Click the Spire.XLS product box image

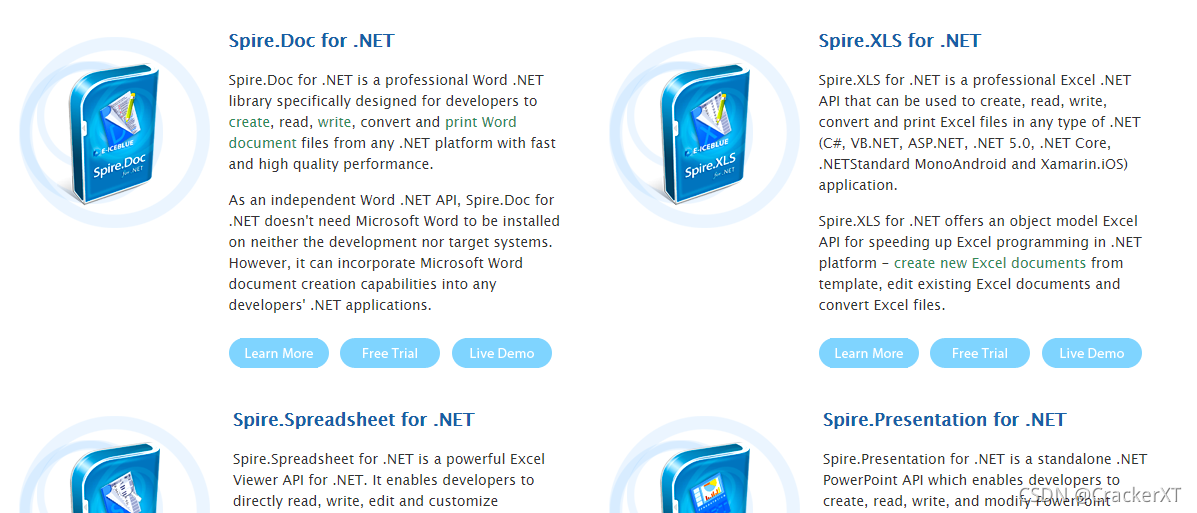coord(704,133)
